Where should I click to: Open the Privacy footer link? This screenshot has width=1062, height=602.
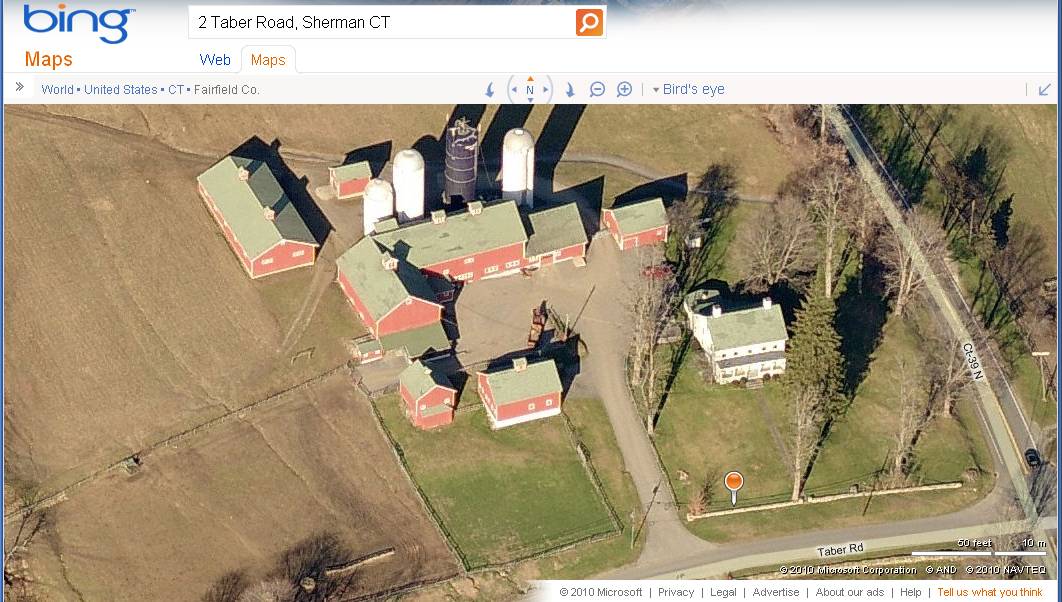coord(676,592)
